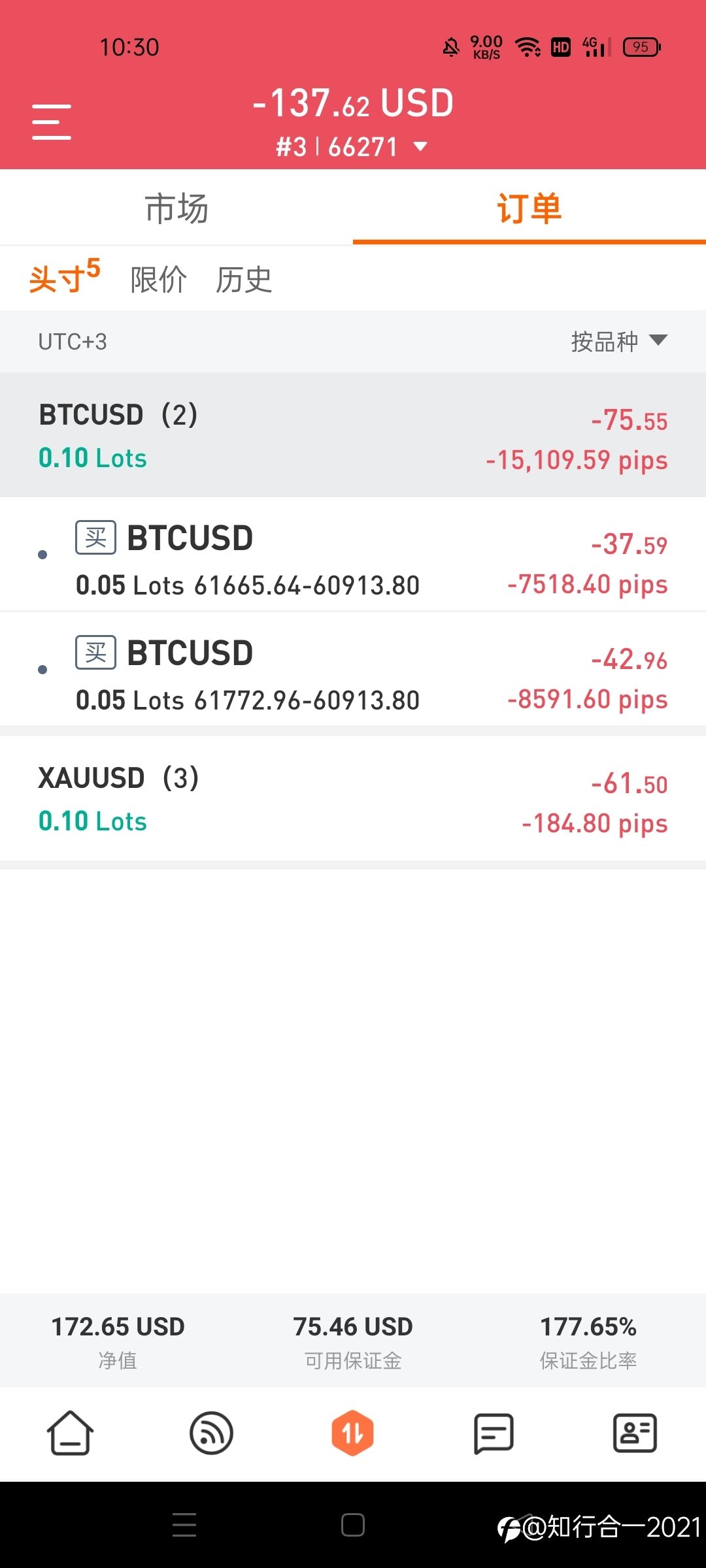706x1568 pixels.
Task: Switch to the 市场 tab
Action: tap(176, 208)
